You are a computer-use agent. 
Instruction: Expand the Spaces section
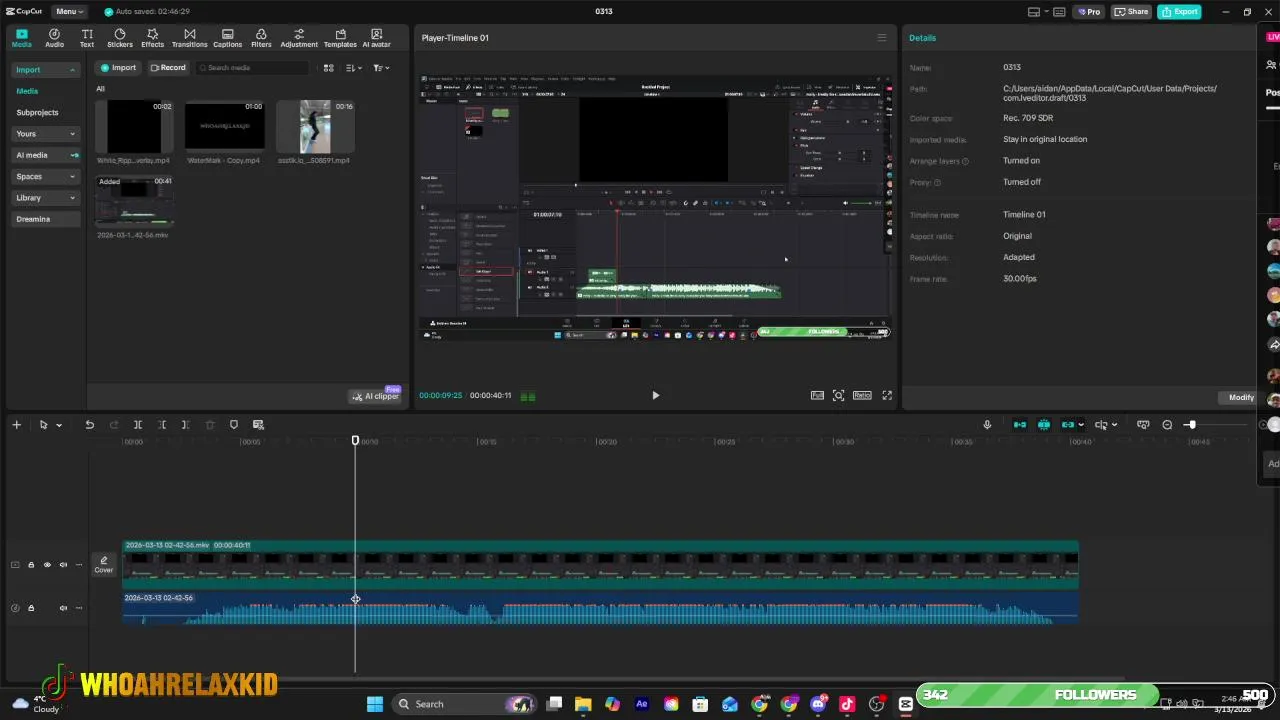coord(72,177)
